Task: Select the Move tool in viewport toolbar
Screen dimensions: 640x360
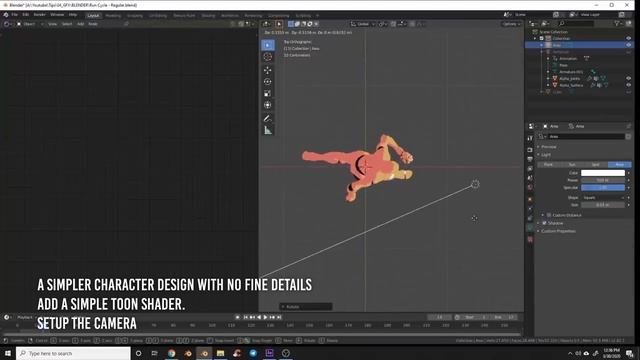Action: [x=268, y=70]
